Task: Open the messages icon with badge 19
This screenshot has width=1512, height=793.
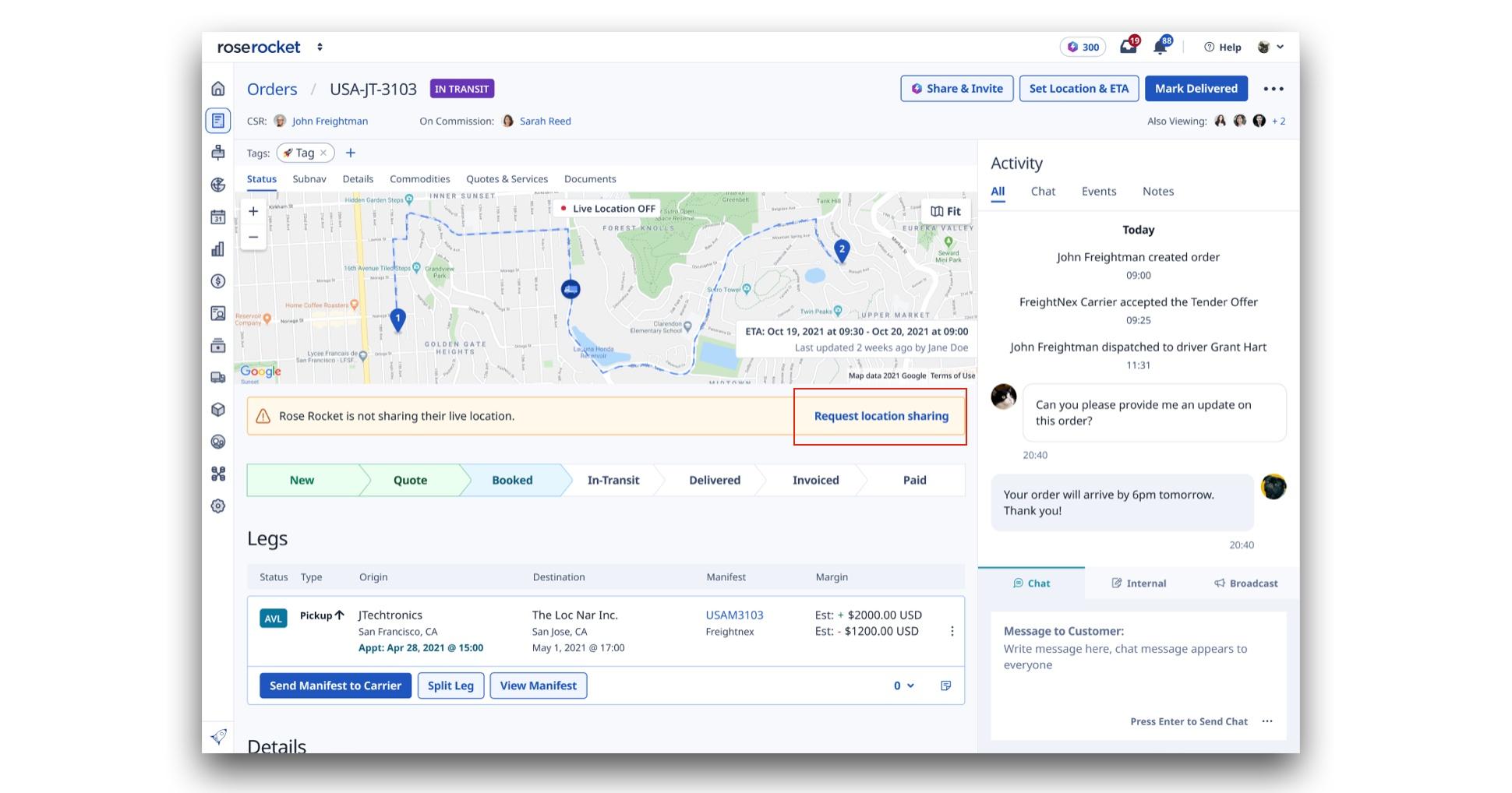Action: pyautogui.click(x=1129, y=46)
